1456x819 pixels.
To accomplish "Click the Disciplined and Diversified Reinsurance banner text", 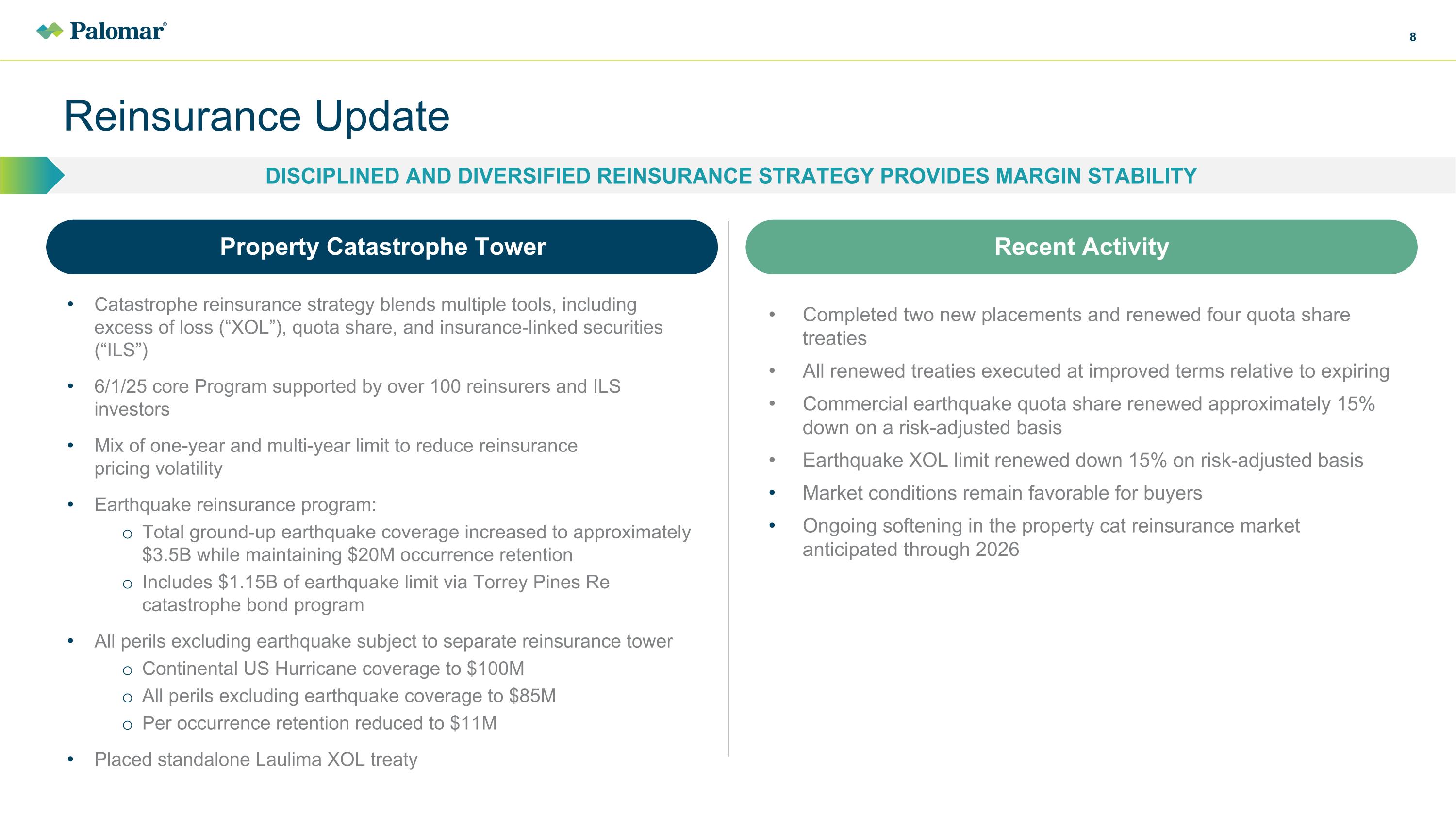I will (x=731, y=176).
